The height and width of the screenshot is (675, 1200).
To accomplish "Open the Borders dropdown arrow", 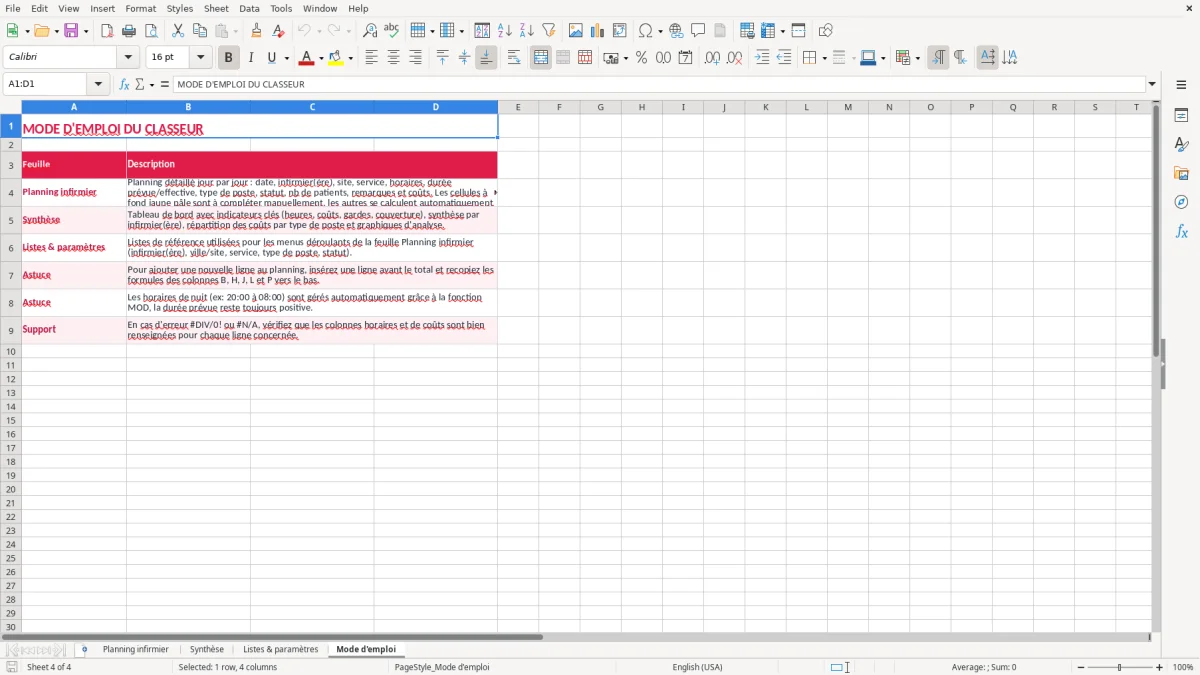I will point(824,58).
